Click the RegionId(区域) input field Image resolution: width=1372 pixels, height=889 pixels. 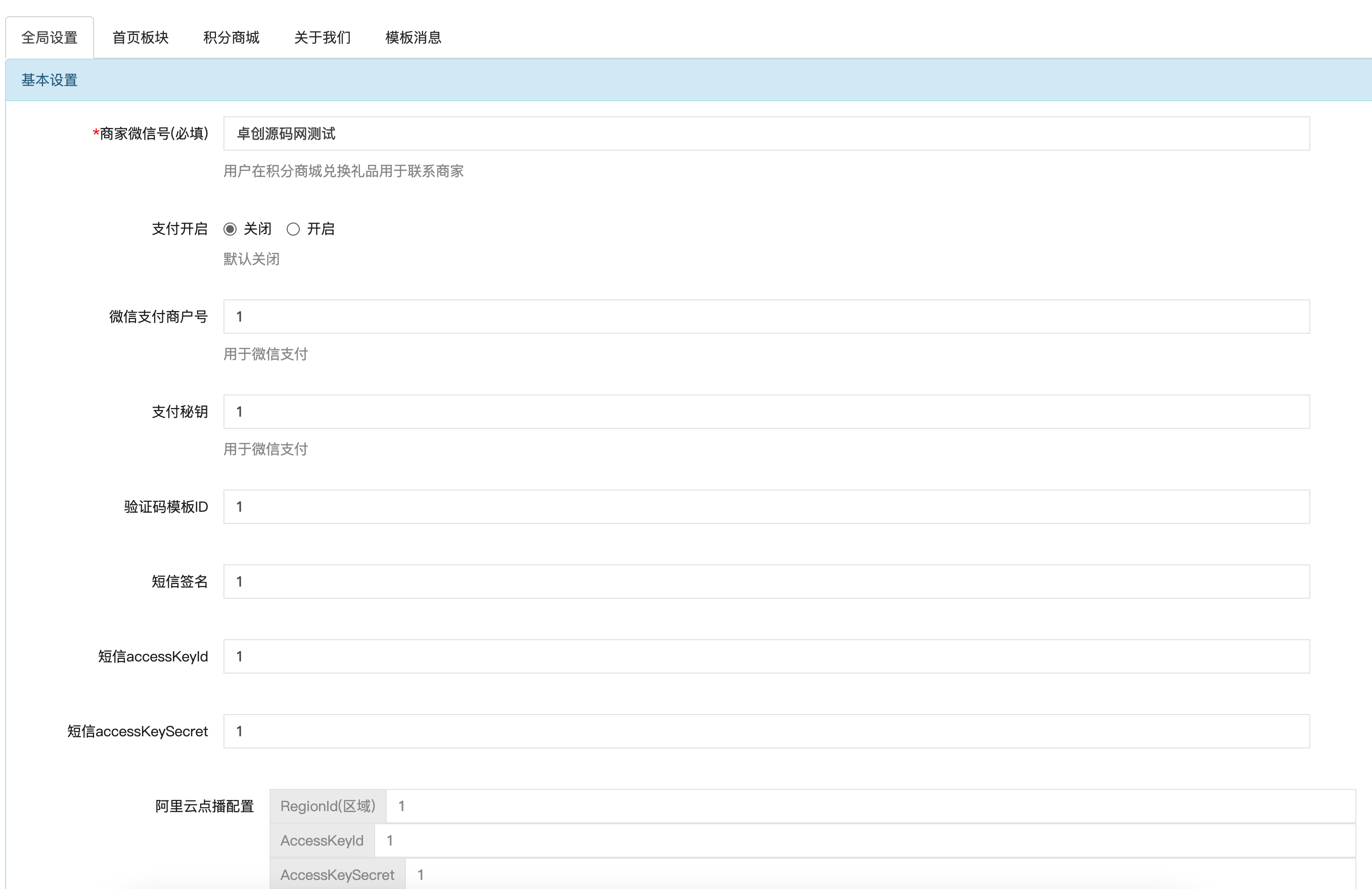[871, 807]
